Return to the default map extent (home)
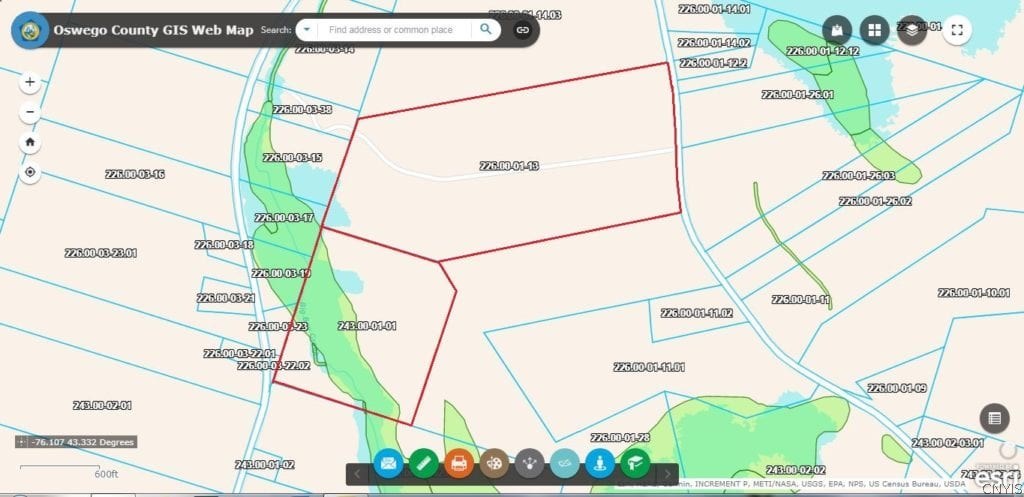This screenshot has height=497, width=1024. point(30,142)
